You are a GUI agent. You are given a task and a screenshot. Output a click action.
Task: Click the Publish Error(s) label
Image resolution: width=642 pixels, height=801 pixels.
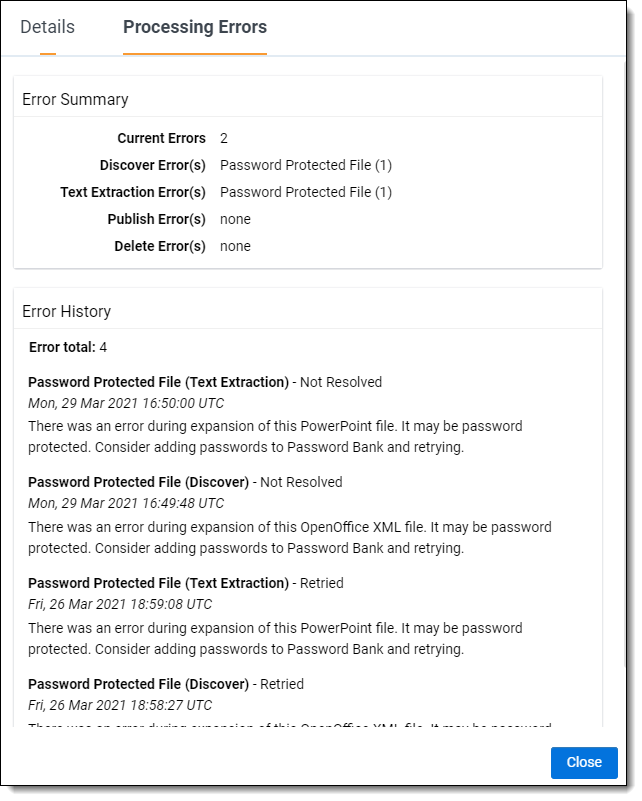(x=156, y=219)
